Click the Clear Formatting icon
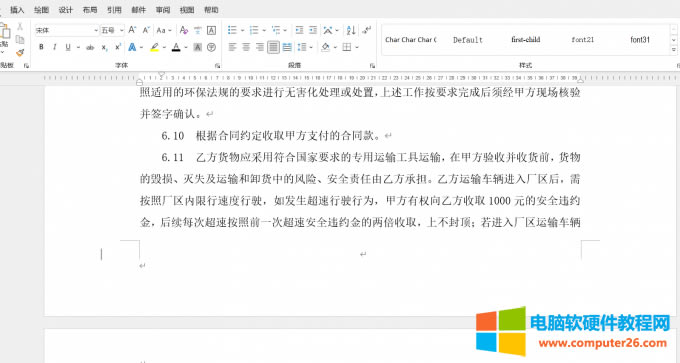The width and height of the screenshot is (680, 363). click(x=184, y=30)
